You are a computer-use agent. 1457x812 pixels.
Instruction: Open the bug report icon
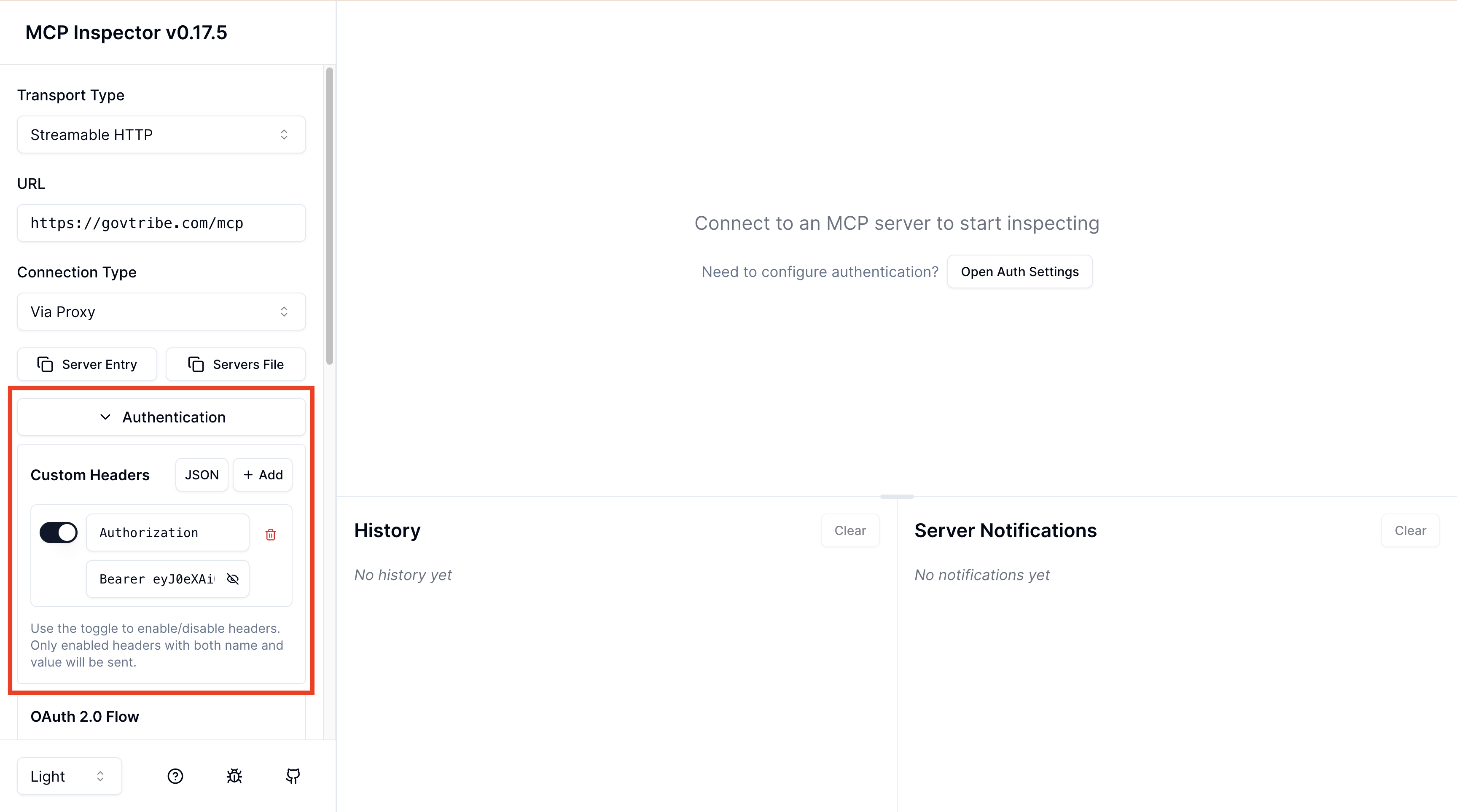[234, 776]
